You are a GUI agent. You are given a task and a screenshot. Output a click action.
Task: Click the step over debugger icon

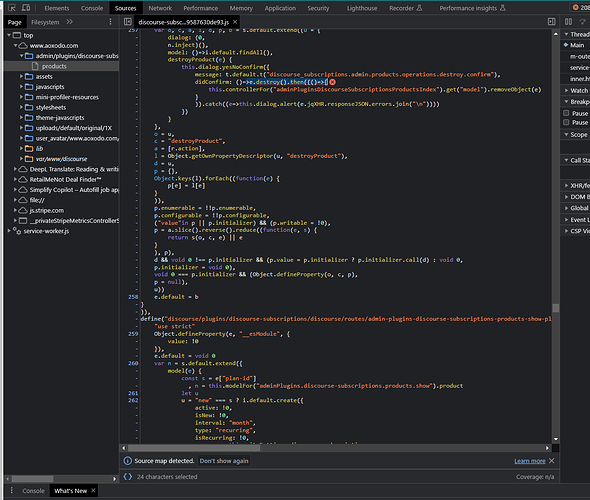(x=583, y=22)
